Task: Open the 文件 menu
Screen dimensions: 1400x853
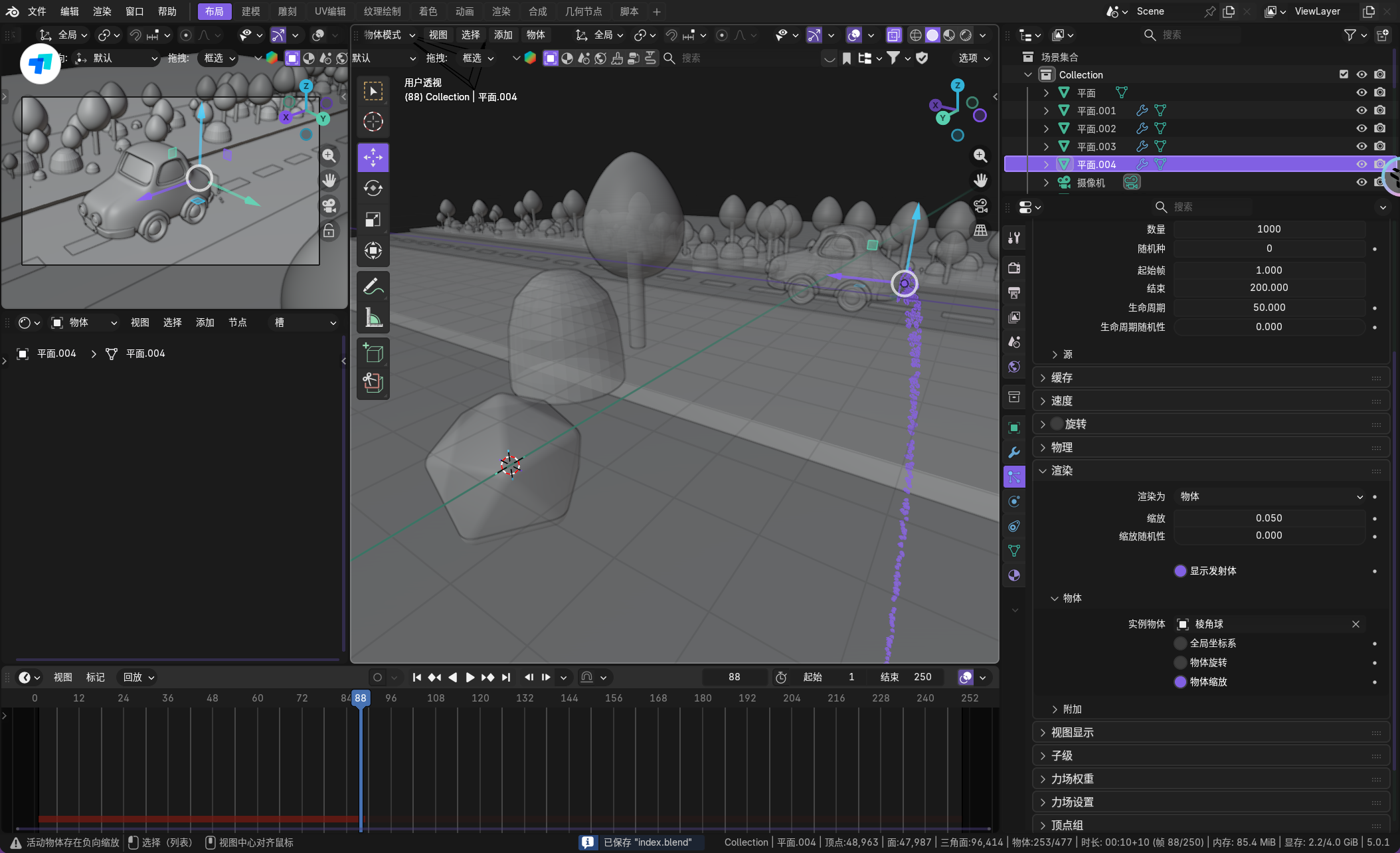Action: coord(37,11)
